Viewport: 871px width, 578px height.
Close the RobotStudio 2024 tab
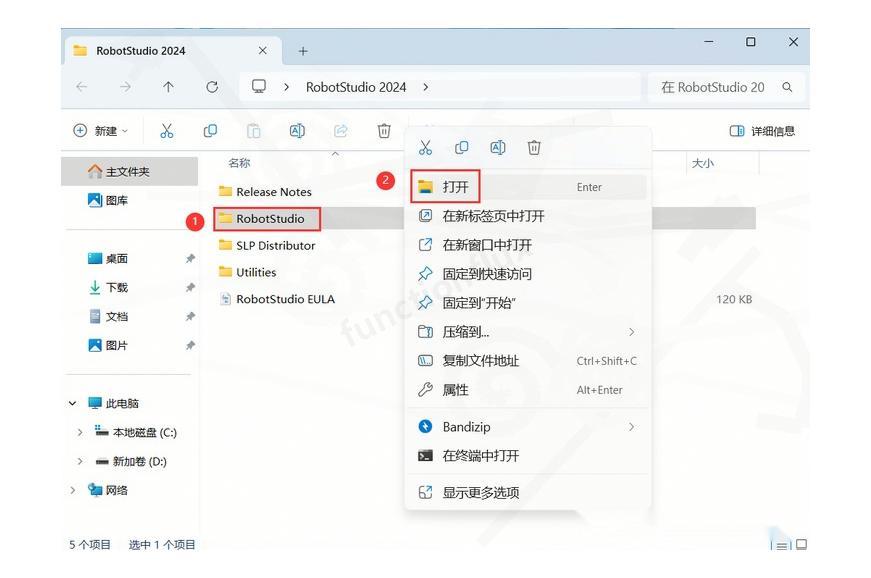coord(263,51)
